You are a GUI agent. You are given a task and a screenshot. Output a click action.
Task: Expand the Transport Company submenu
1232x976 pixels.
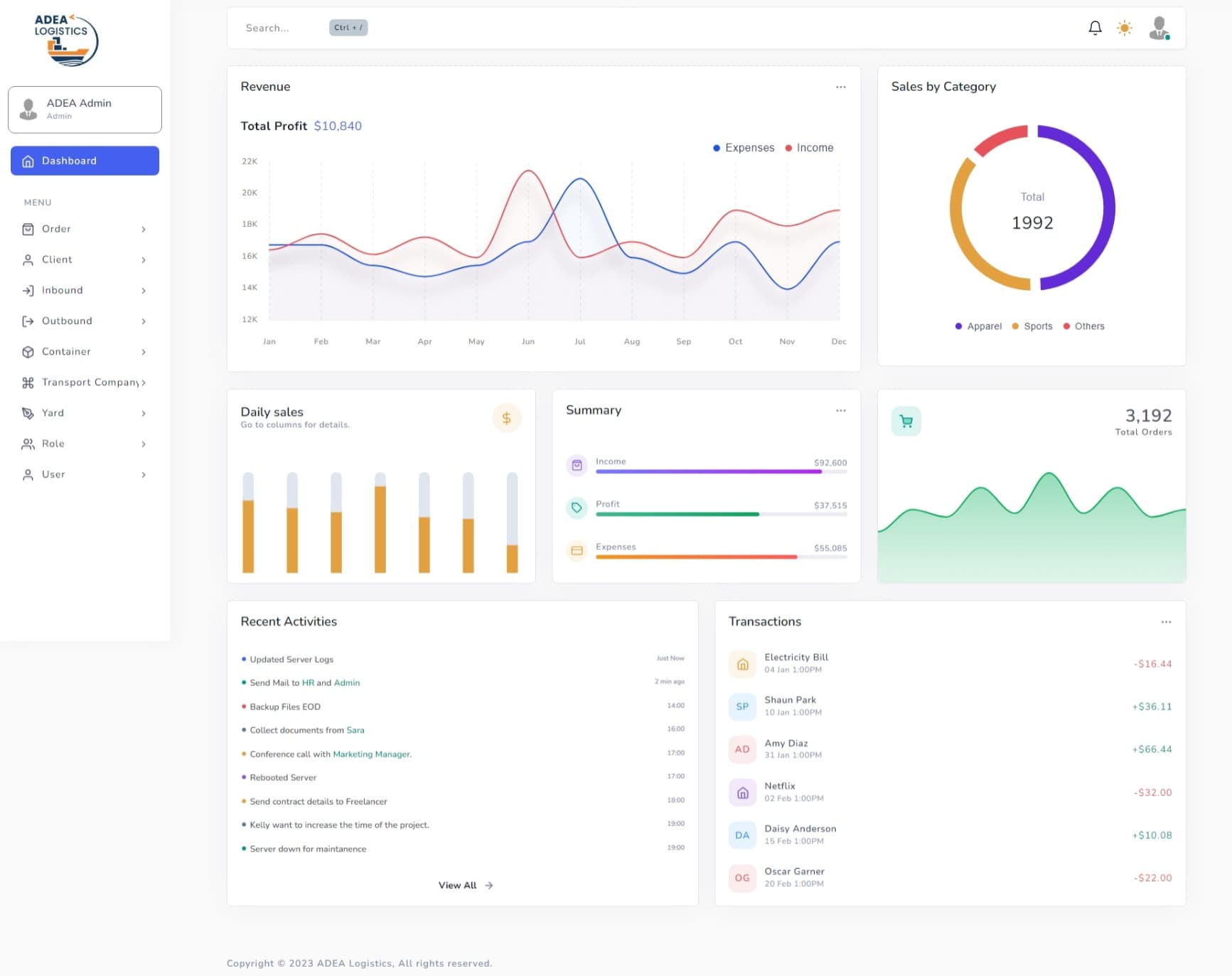click(x=85, y=382)
